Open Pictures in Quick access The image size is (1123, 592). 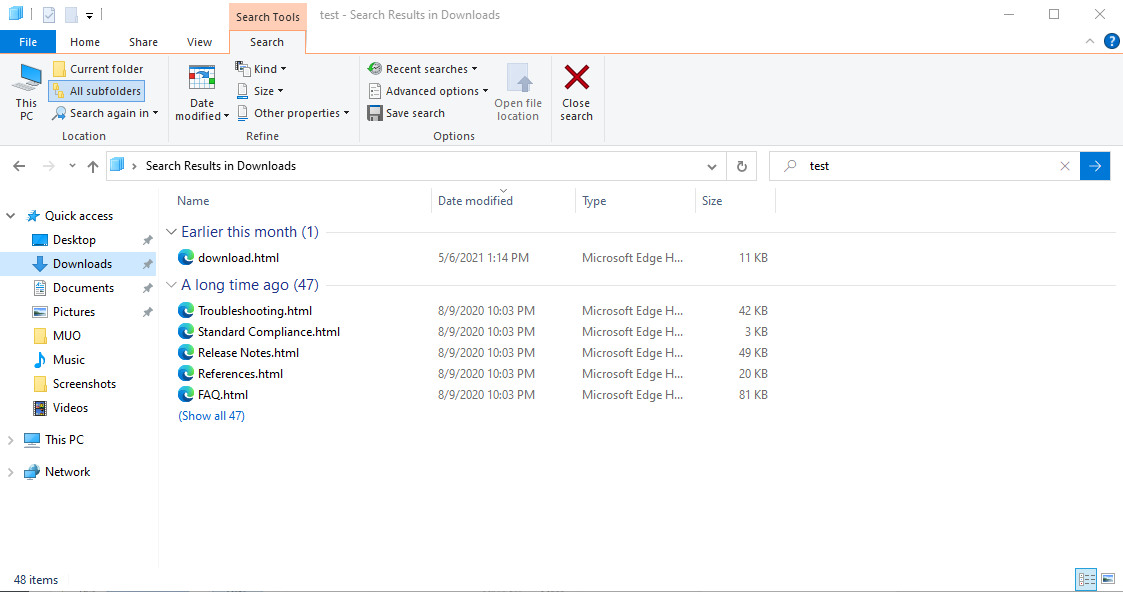coord(74,312)
